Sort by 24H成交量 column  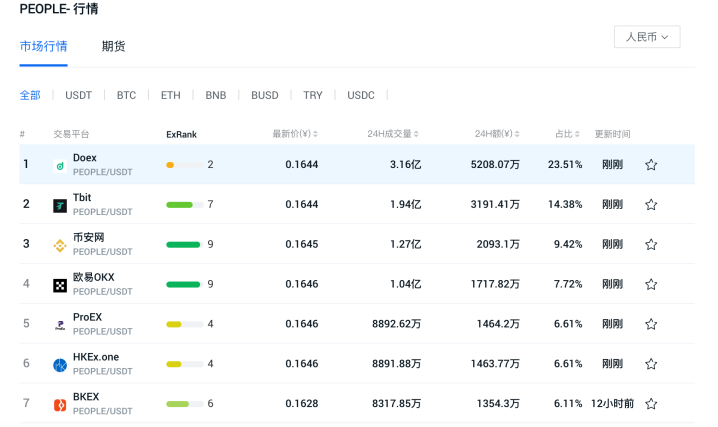click(x=393, y=134)
